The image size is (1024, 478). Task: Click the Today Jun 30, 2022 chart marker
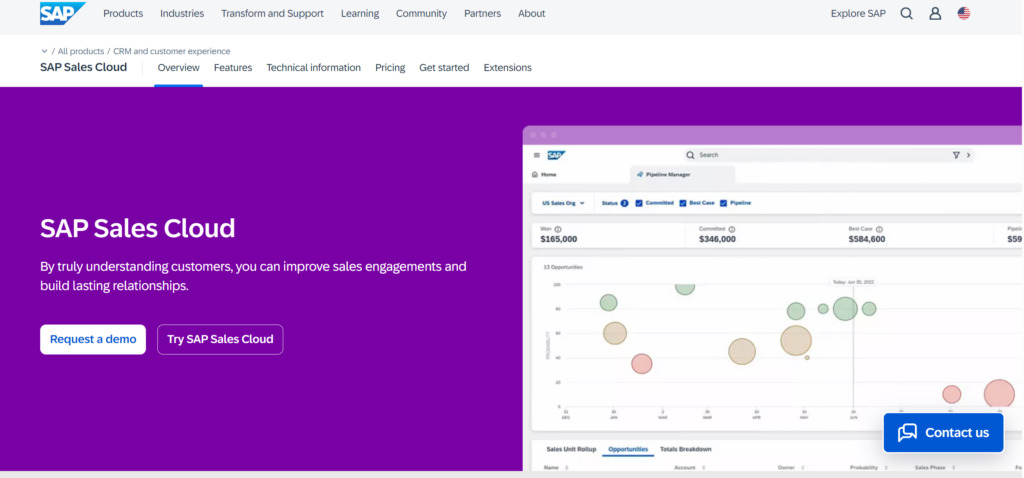coord(852,282)
